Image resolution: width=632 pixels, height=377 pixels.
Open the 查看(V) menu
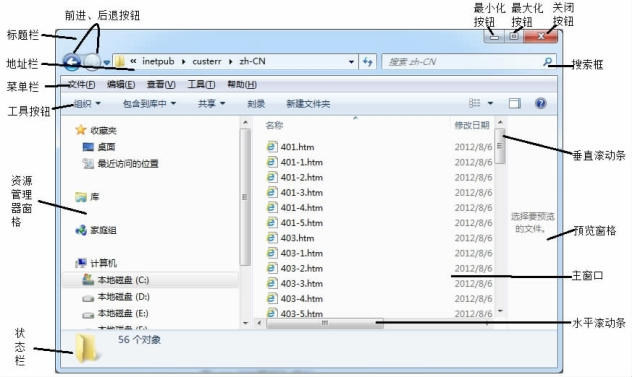click(161, 84)
